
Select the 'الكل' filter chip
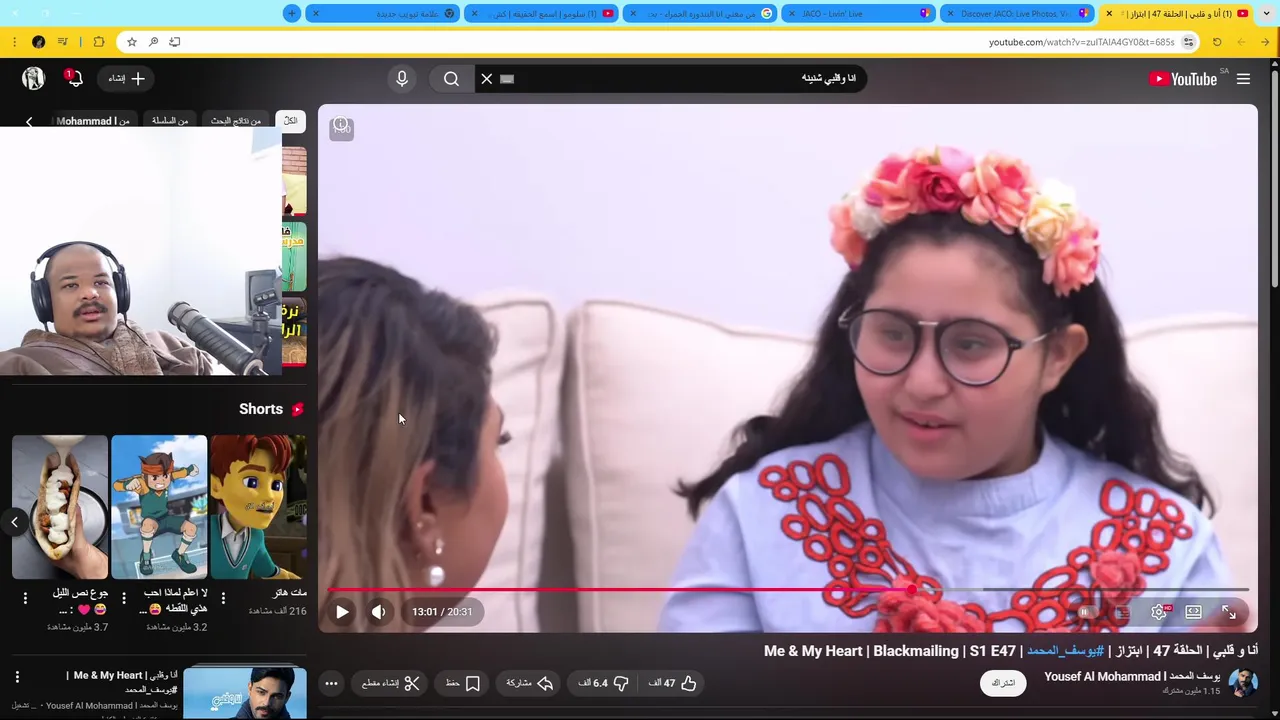(290, 121)
